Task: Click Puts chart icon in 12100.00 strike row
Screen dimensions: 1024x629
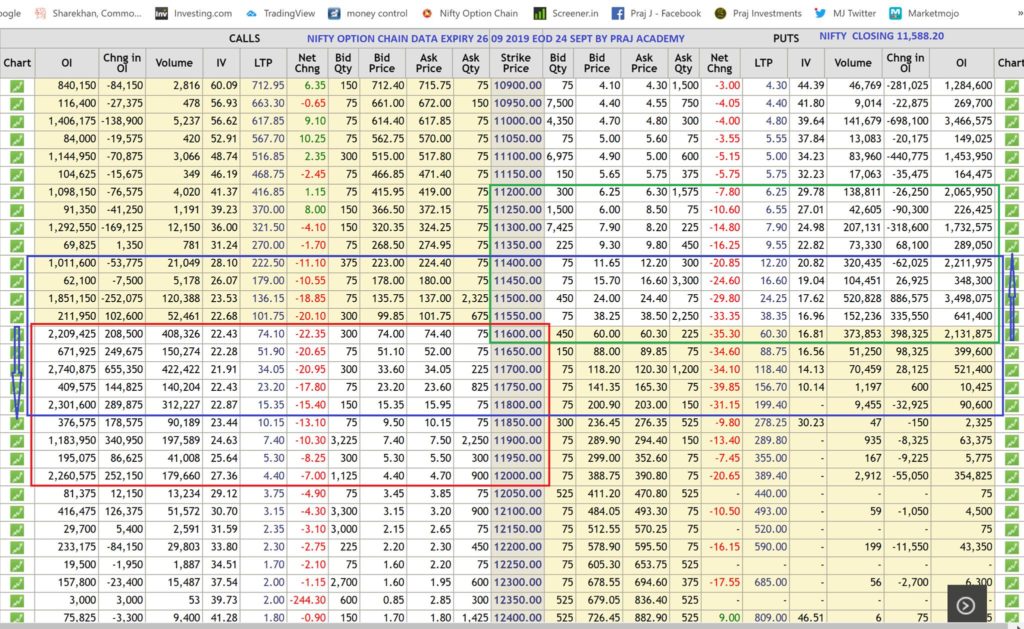Action: point(1011,512)
